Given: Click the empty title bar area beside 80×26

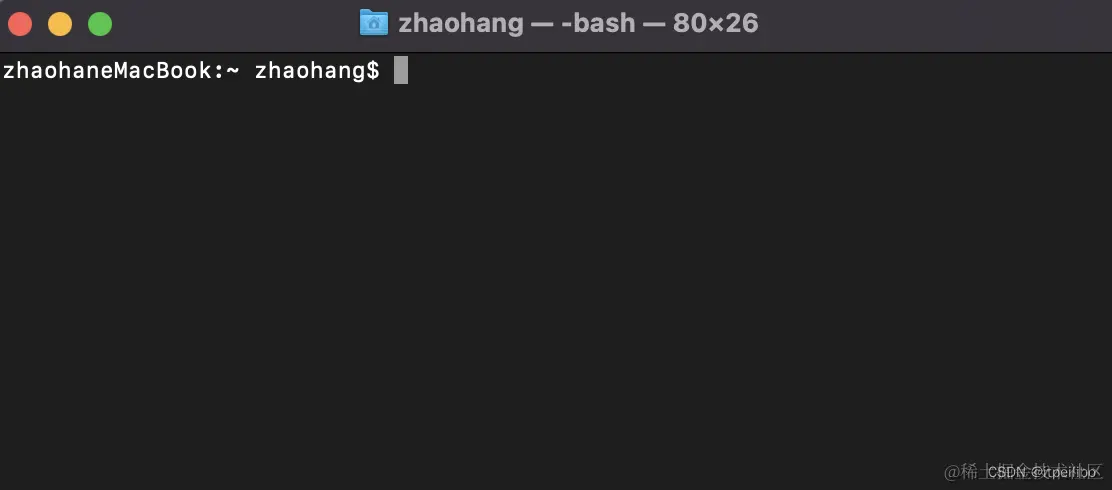Looking at the screenshot, I should pyautogui.click(x=922, y=24).
